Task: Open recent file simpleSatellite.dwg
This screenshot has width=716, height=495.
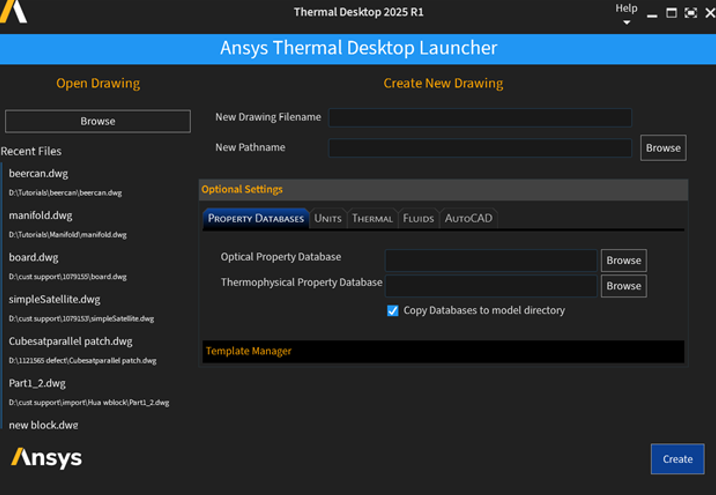Action: (55, 299)
